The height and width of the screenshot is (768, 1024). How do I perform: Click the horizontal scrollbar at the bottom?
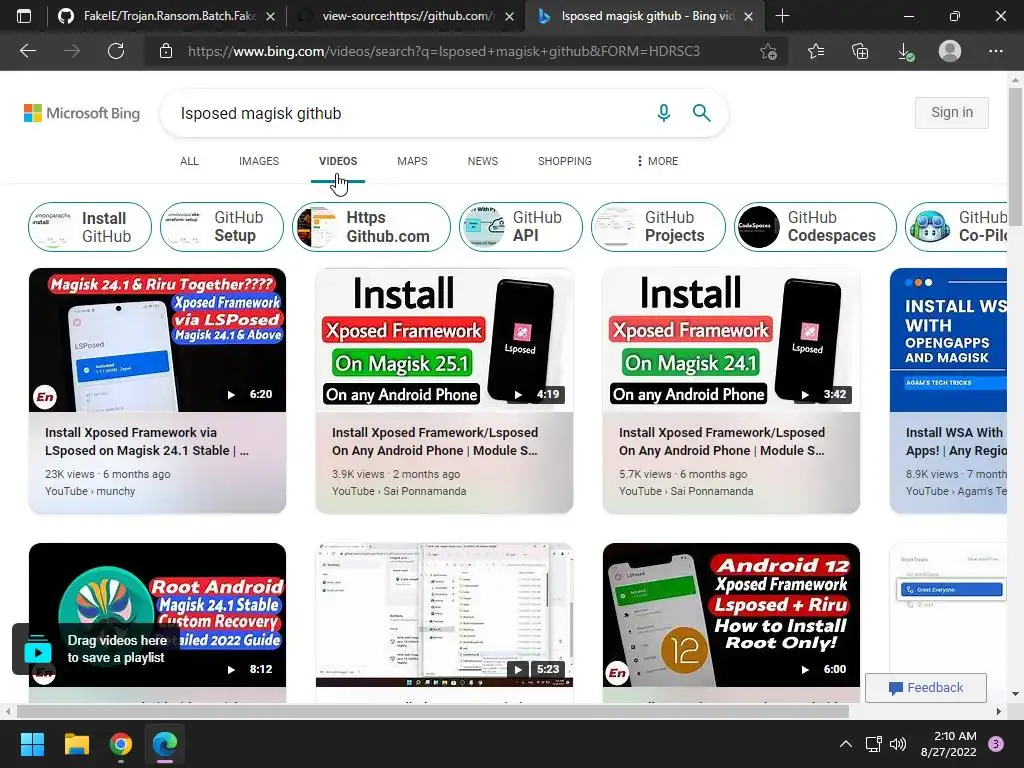click(432, 711)
